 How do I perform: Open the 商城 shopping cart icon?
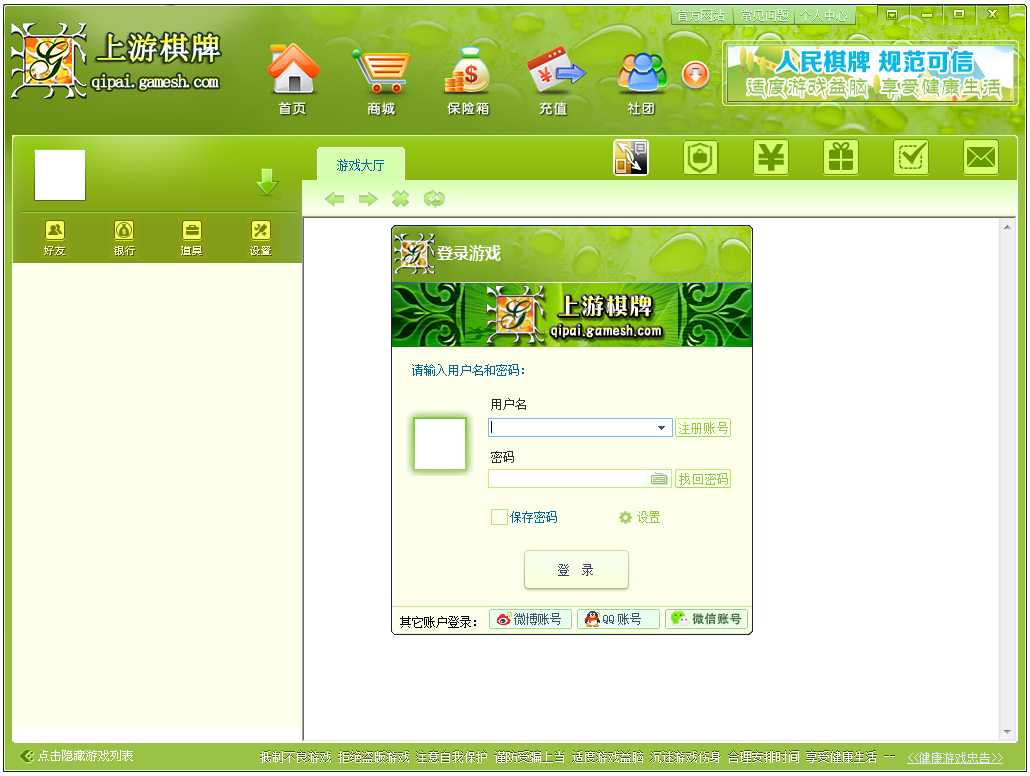[381, 80]
